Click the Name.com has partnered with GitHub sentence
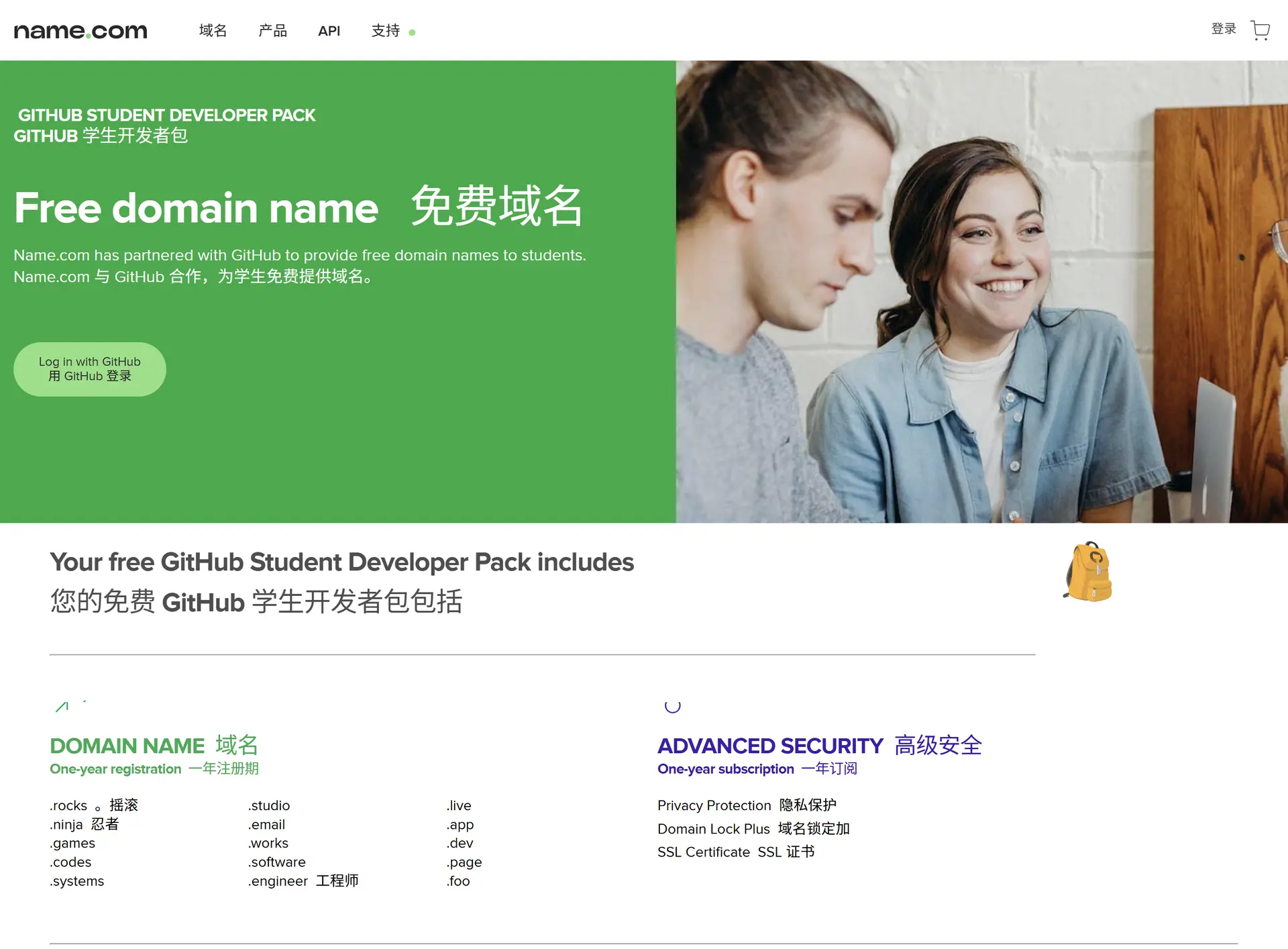 (x=300, y=255)
